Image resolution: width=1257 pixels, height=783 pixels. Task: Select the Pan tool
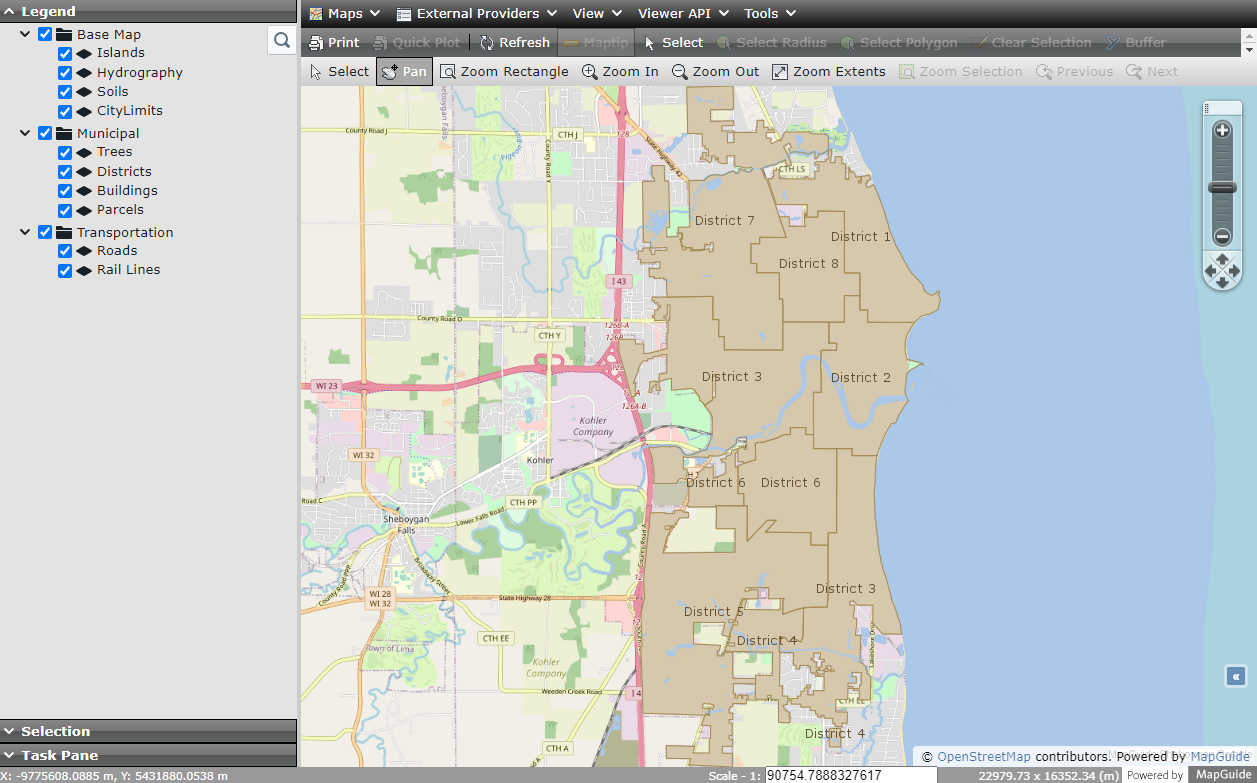coord(404,71)
